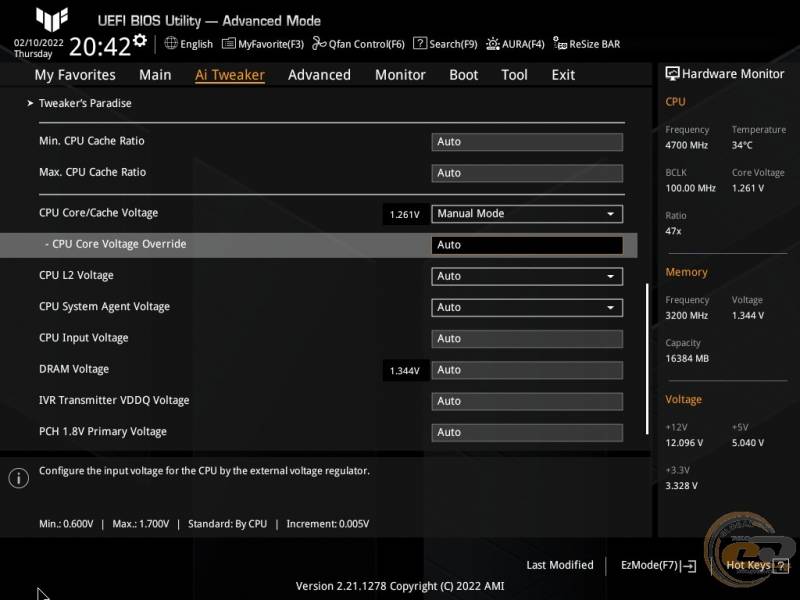Open CPU System Agent Voltage dropdown

point(527,307)
